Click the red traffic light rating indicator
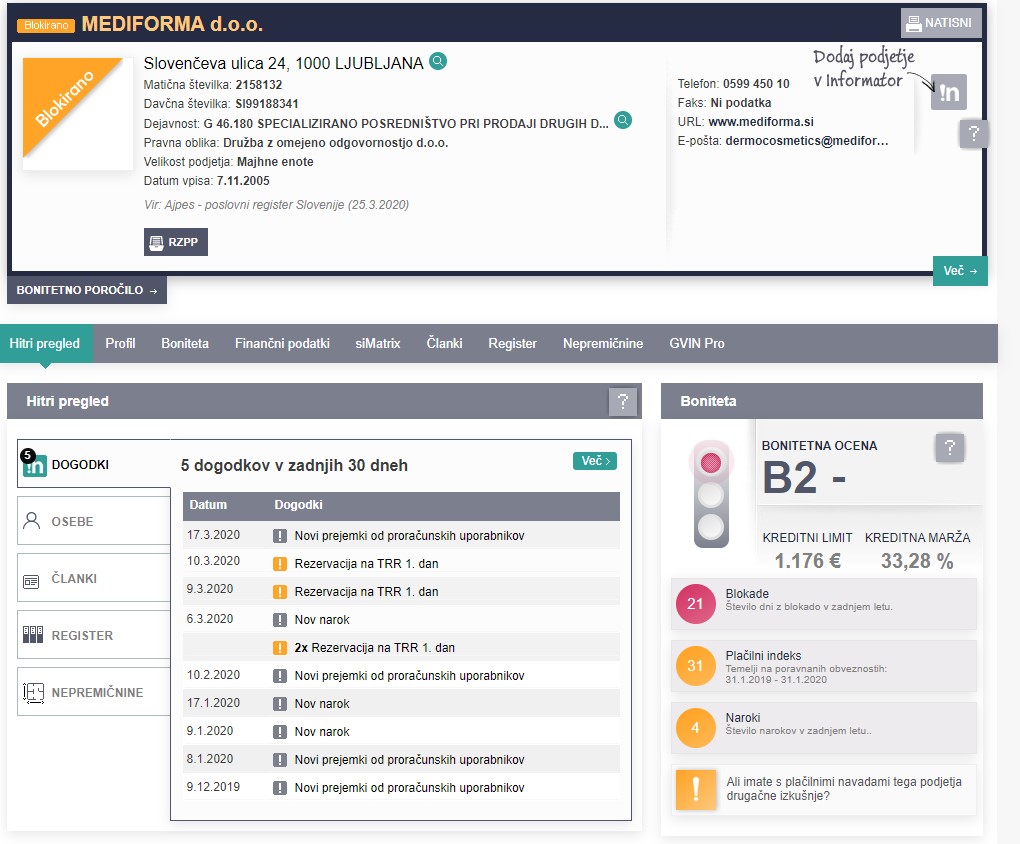This screenshot has width=1020, height=844. click(711, 463)
